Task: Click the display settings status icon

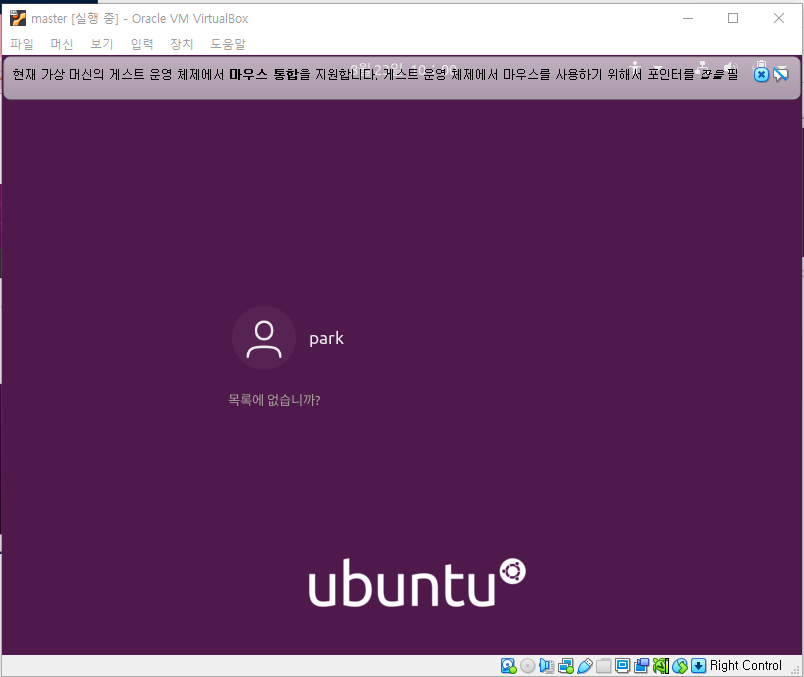Action: pos(622,666)
